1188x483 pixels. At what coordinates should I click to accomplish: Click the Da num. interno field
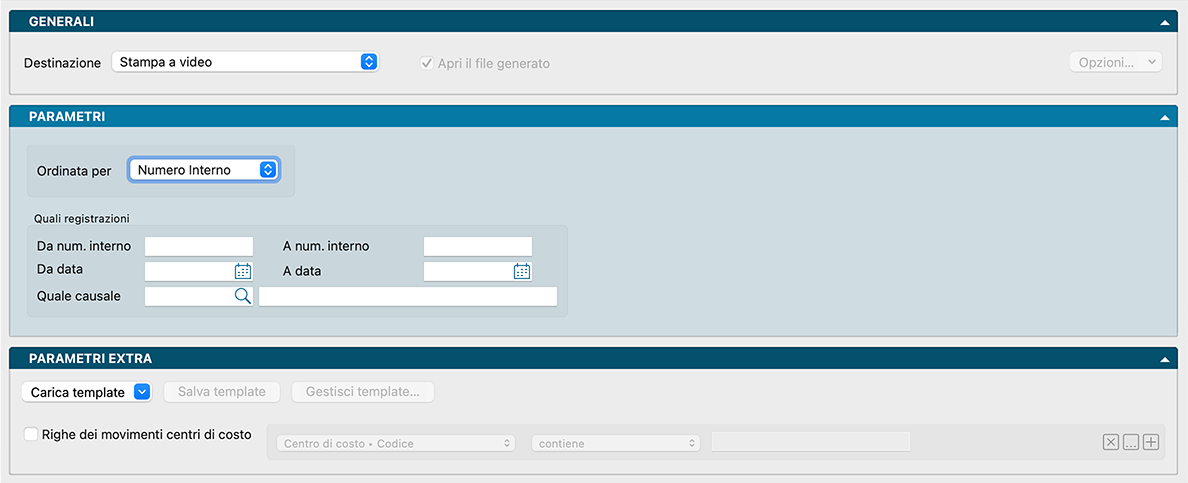pyautogui.click(x=199, y=246)
